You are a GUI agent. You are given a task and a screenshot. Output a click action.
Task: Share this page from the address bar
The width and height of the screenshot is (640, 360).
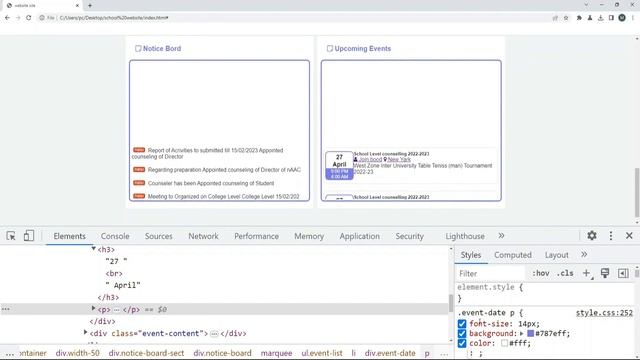[x=555, y=18]
